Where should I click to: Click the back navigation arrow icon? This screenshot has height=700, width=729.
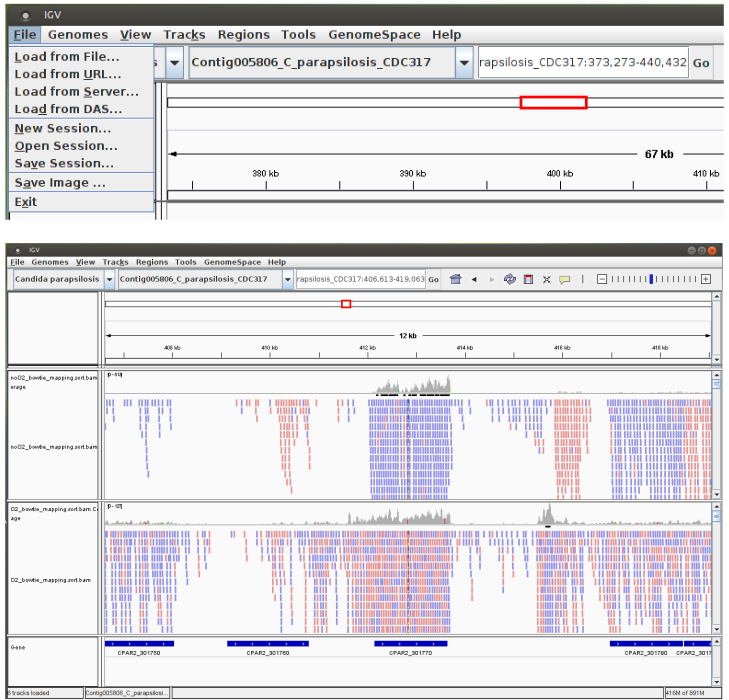point(474,279)
